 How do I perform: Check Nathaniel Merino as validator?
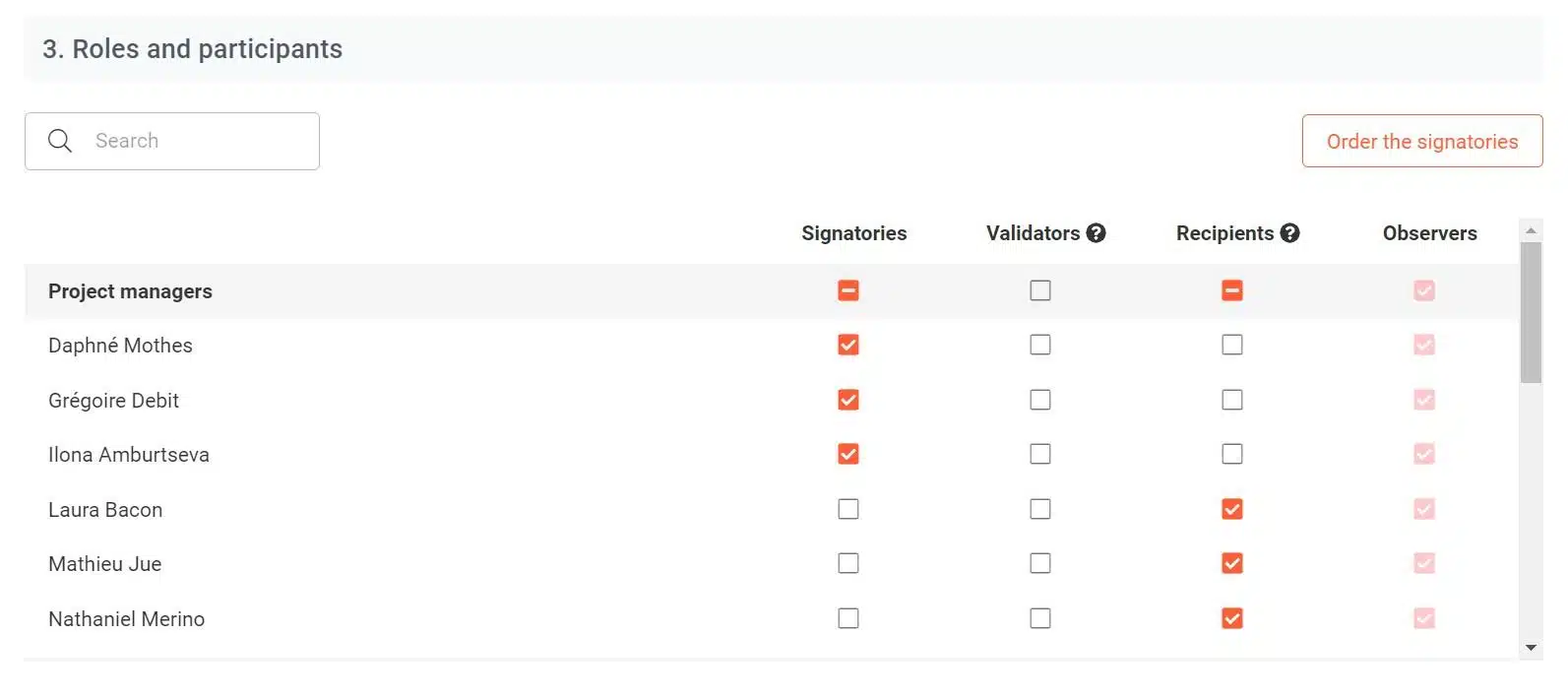(1040, 618)
